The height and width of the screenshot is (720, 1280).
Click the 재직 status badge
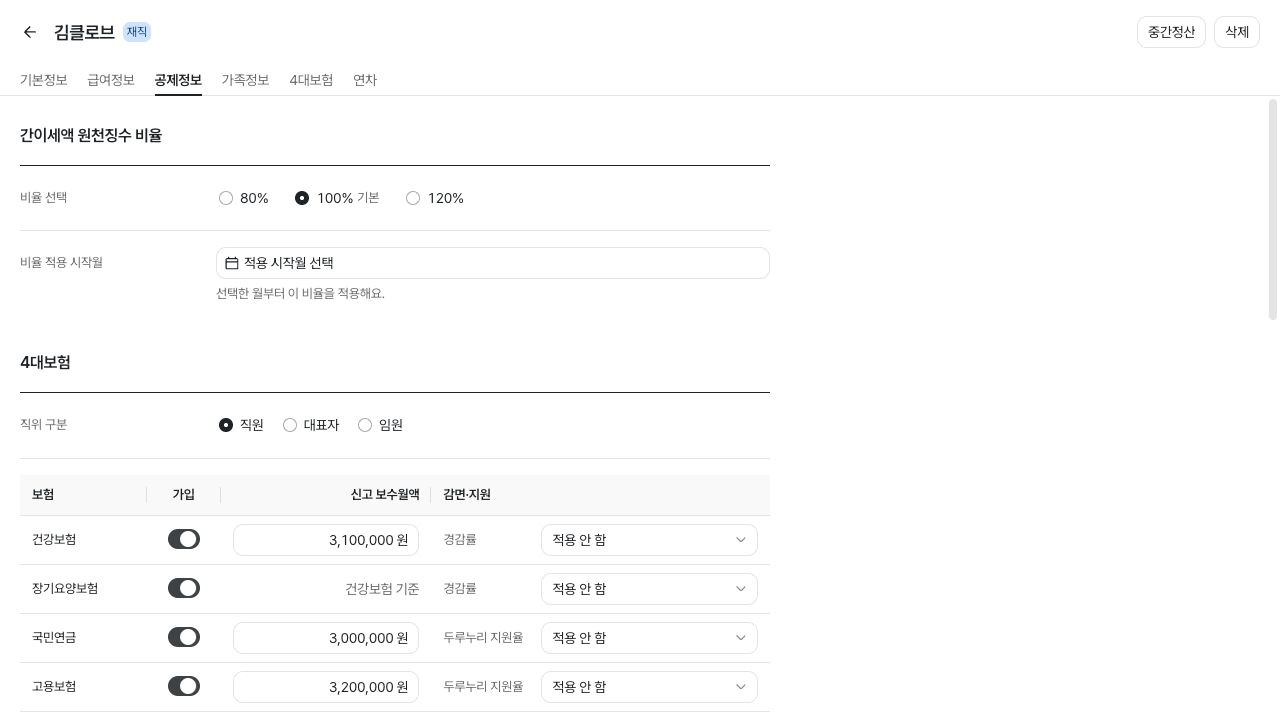pos(137,32)
